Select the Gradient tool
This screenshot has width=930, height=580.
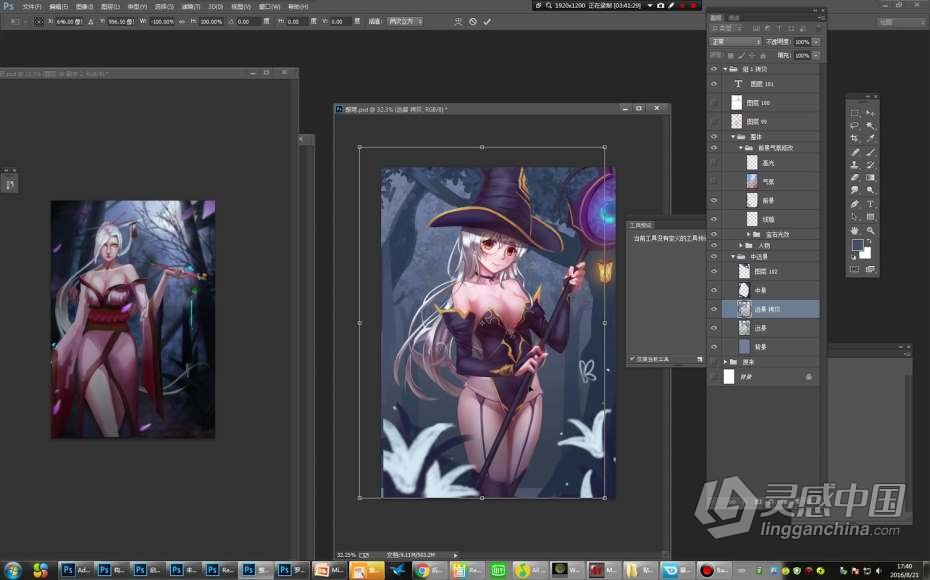(x=870, y=177)
